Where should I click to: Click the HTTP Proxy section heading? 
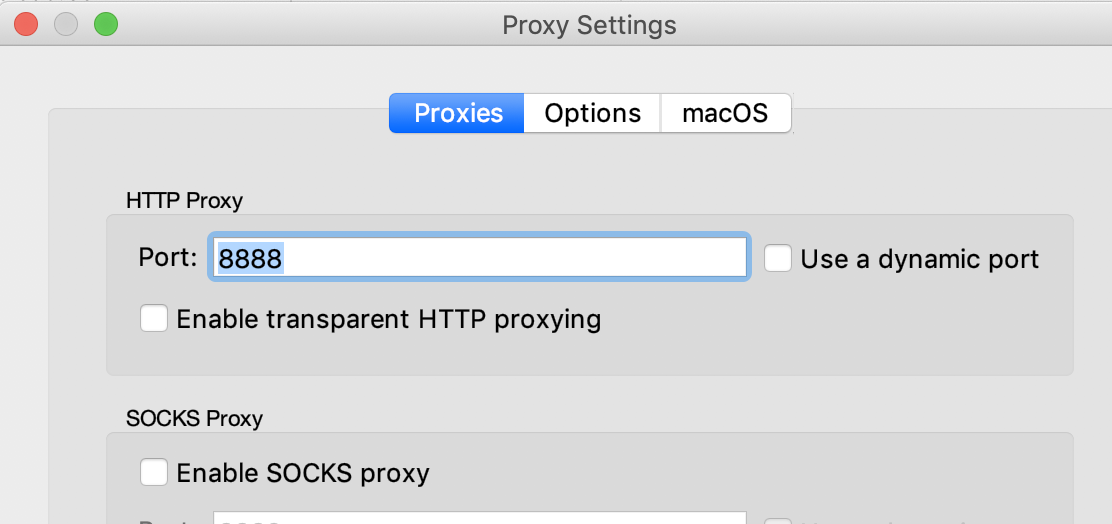[184, 200]
